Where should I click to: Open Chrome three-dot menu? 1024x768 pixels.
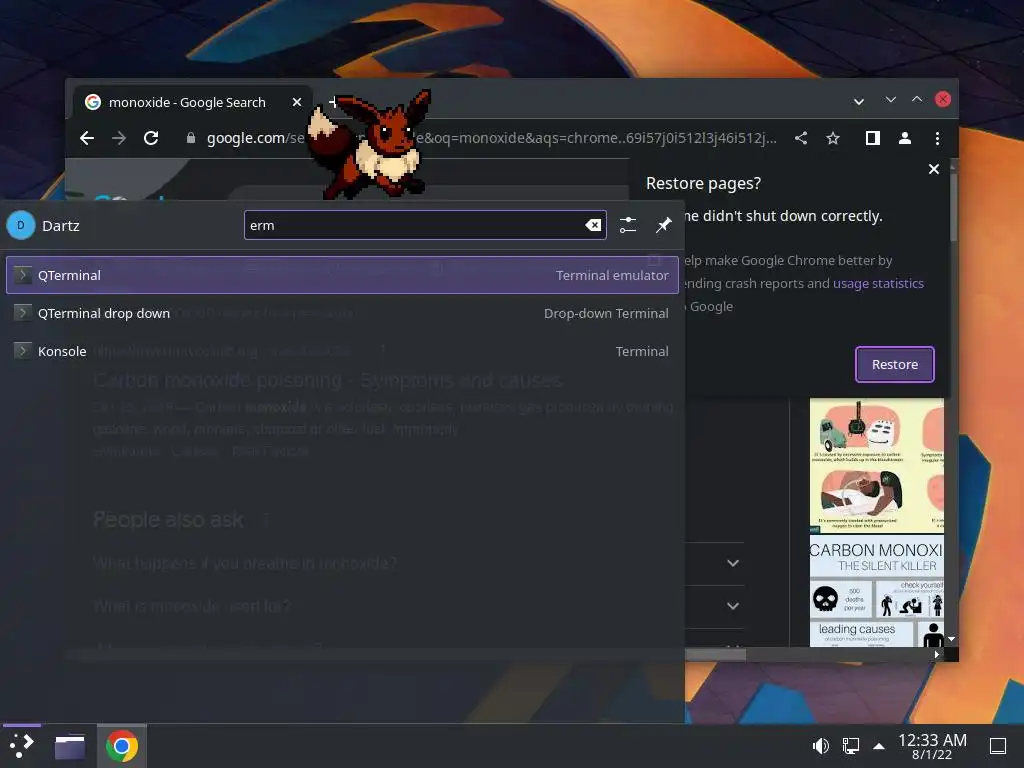937,138
